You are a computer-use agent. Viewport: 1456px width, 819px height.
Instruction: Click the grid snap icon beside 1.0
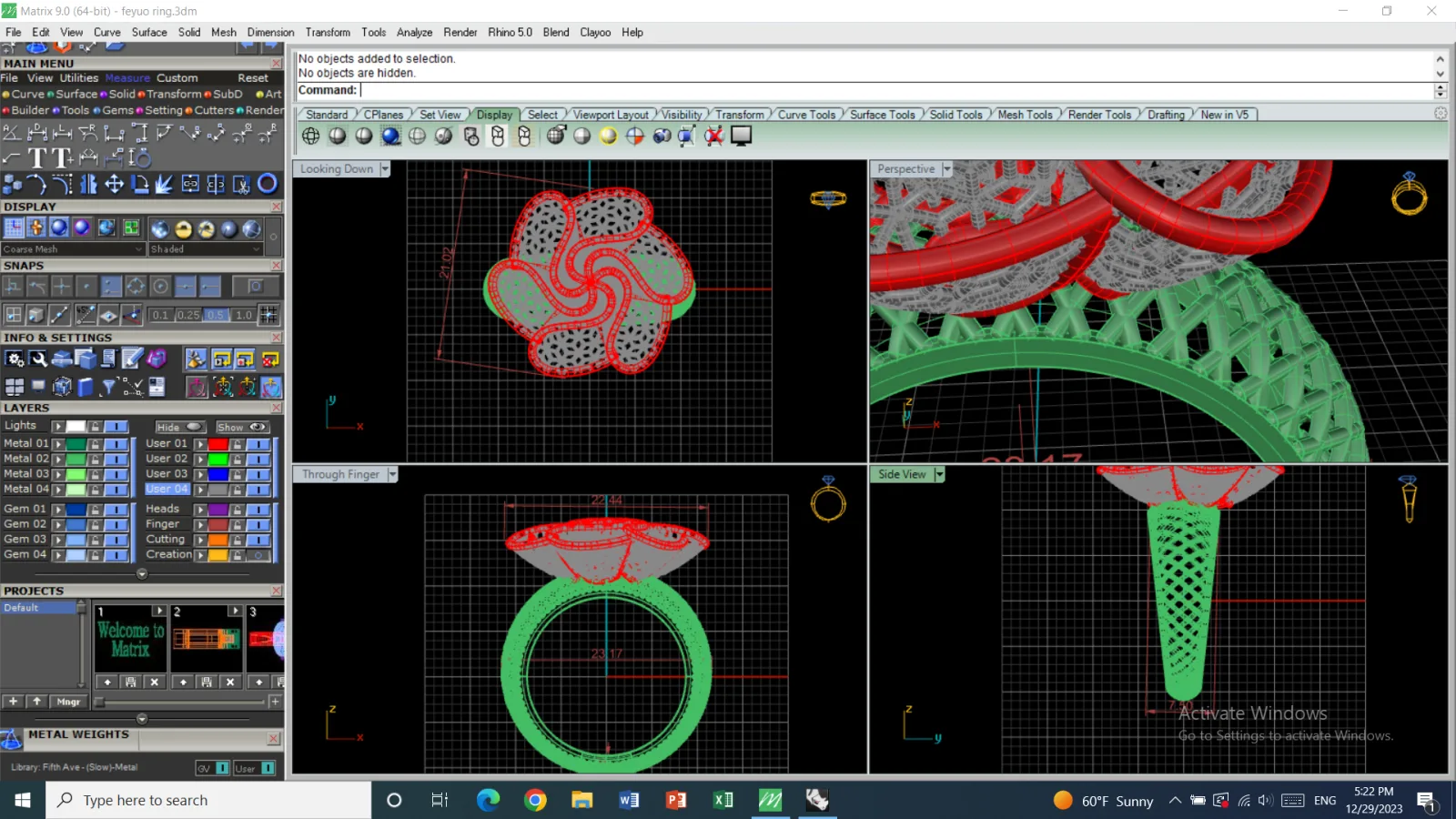[x=268, y=315]
